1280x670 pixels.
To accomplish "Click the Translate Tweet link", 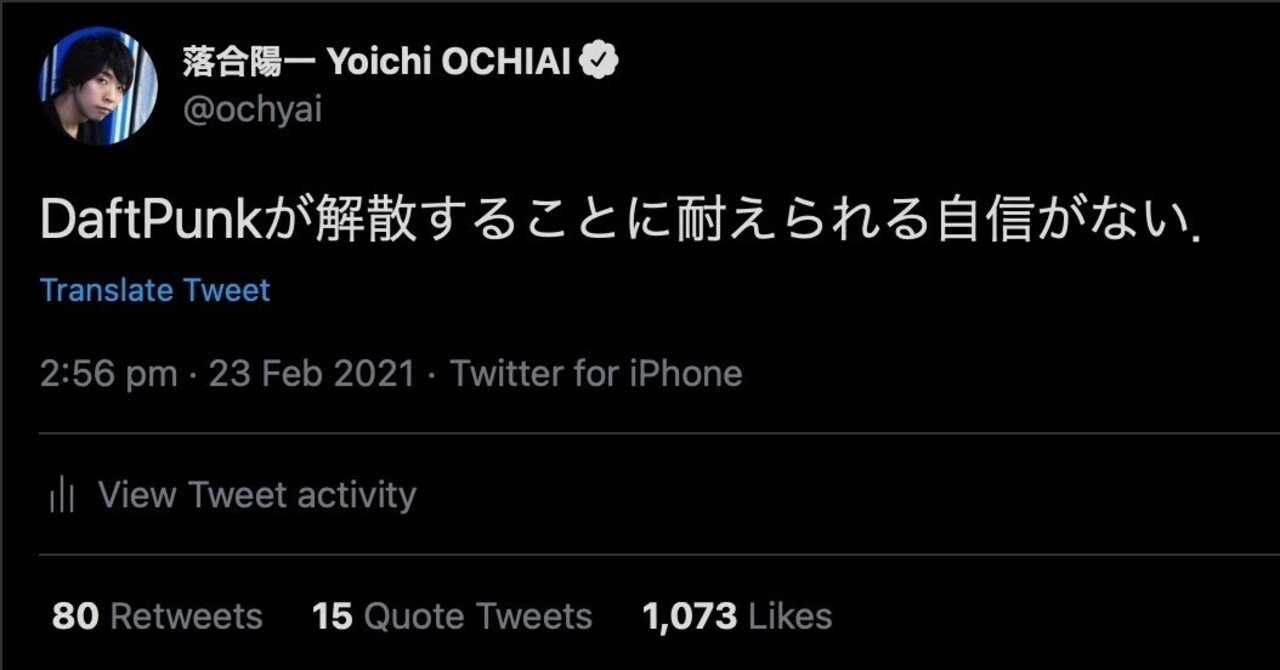I will click(x=155, y=291).
